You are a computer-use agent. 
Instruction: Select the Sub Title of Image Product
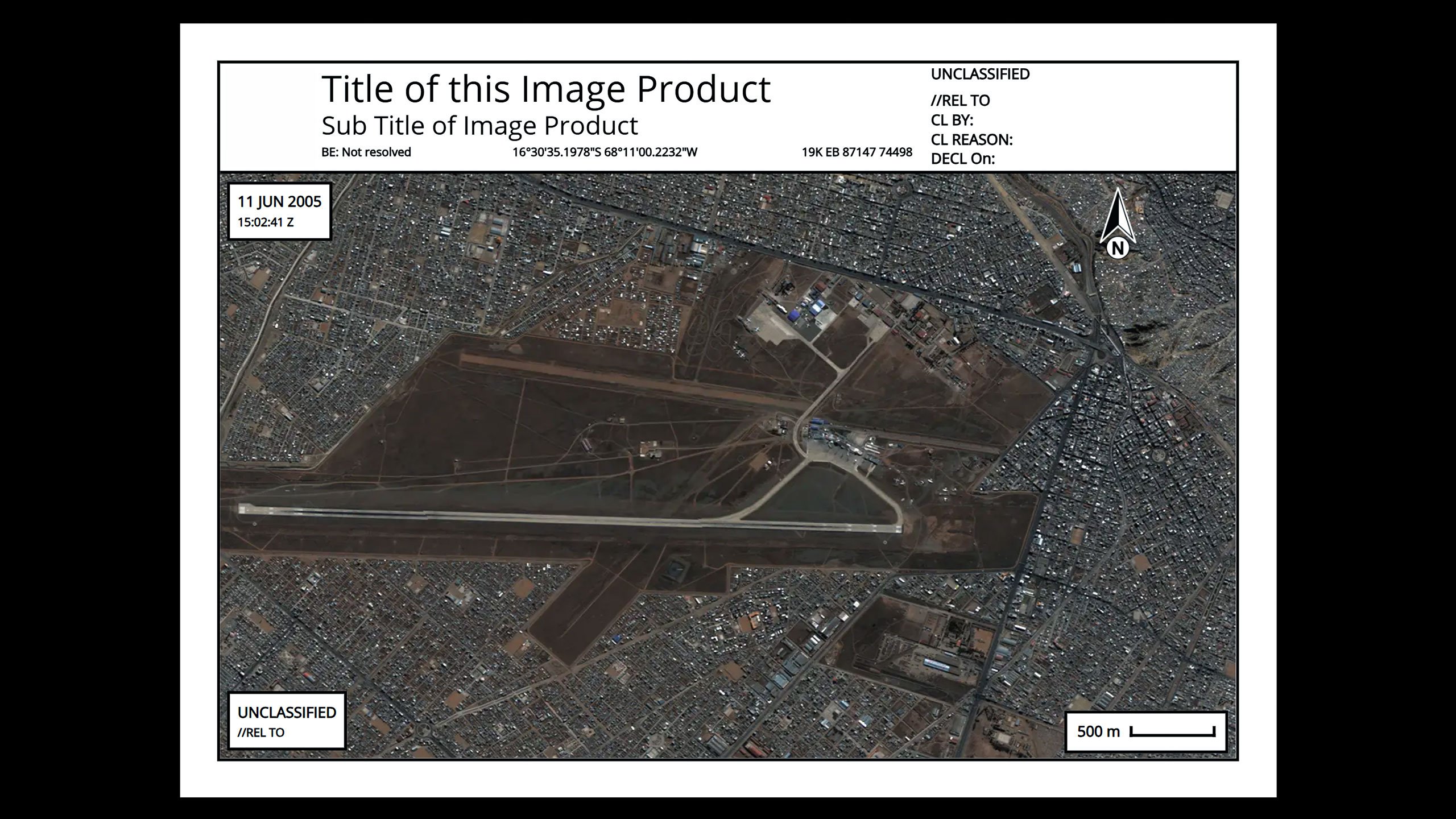click(479, 126)
